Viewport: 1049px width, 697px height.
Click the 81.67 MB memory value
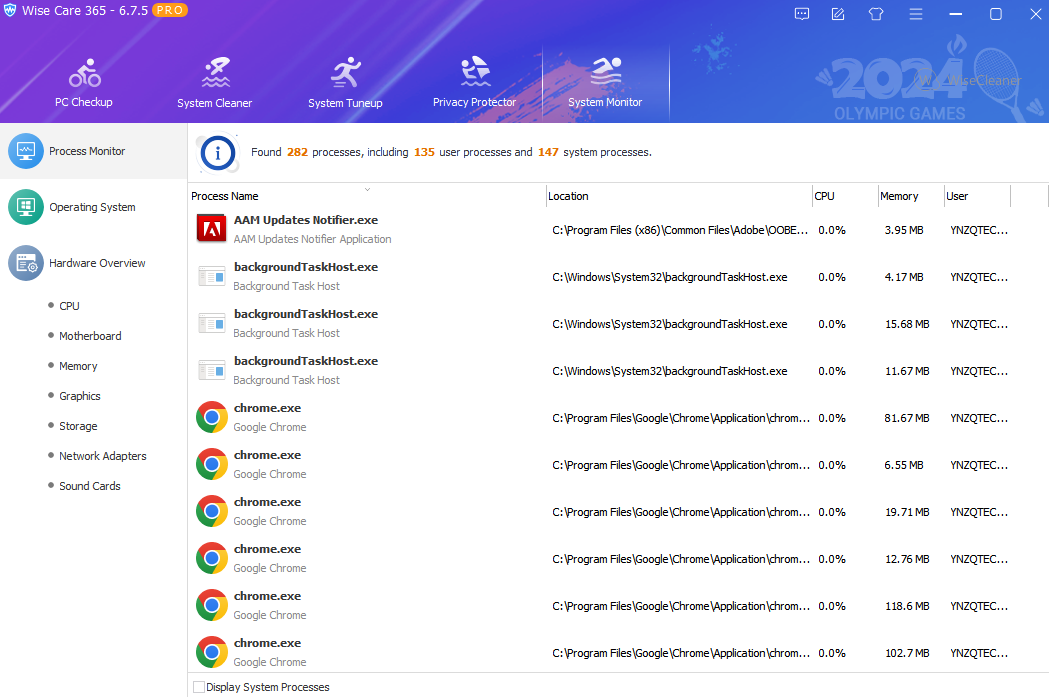[907, 418]
